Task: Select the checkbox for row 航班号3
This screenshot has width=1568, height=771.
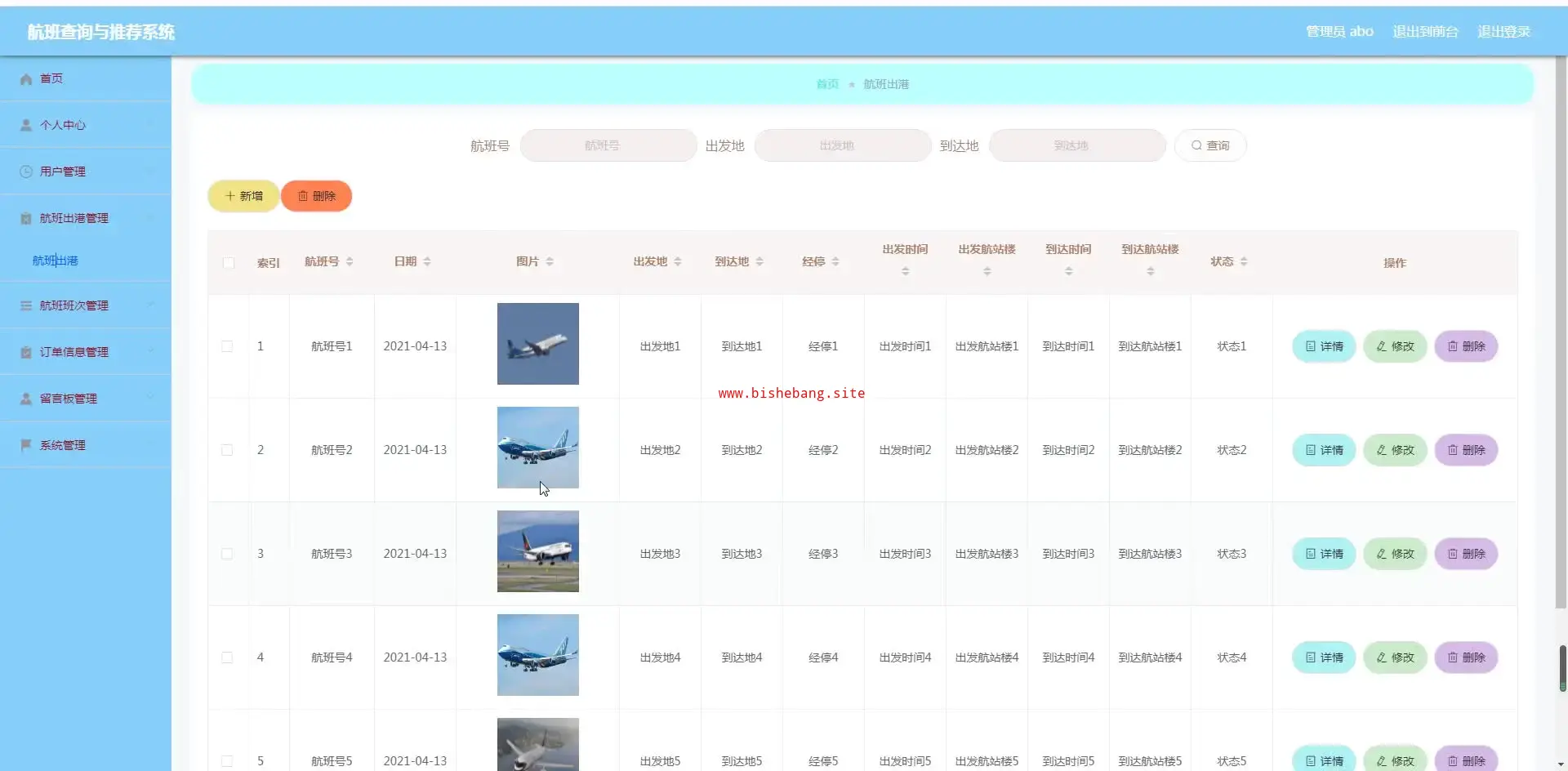Action: (x=227, y=554)
